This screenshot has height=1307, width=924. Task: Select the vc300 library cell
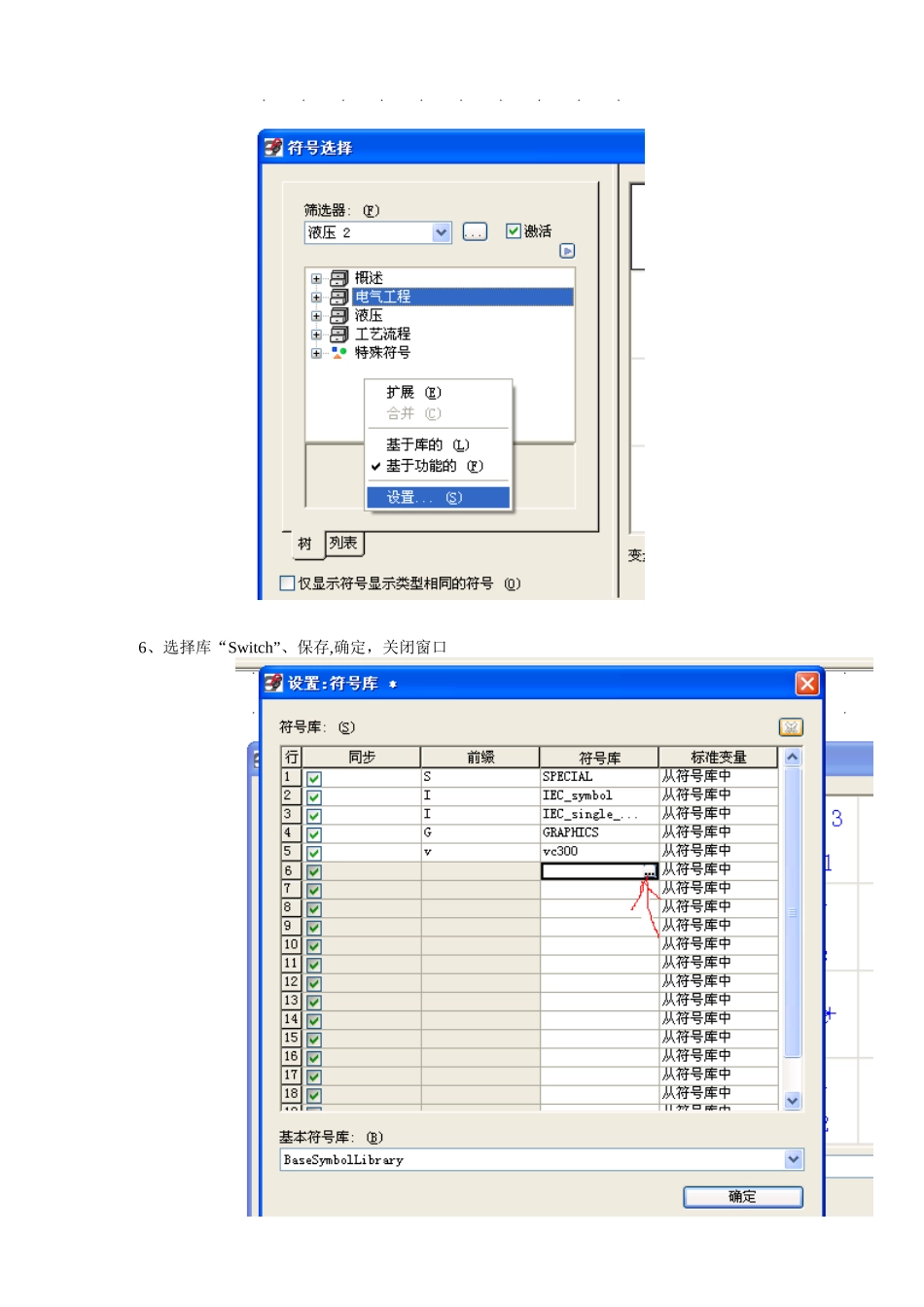[599, 851]
